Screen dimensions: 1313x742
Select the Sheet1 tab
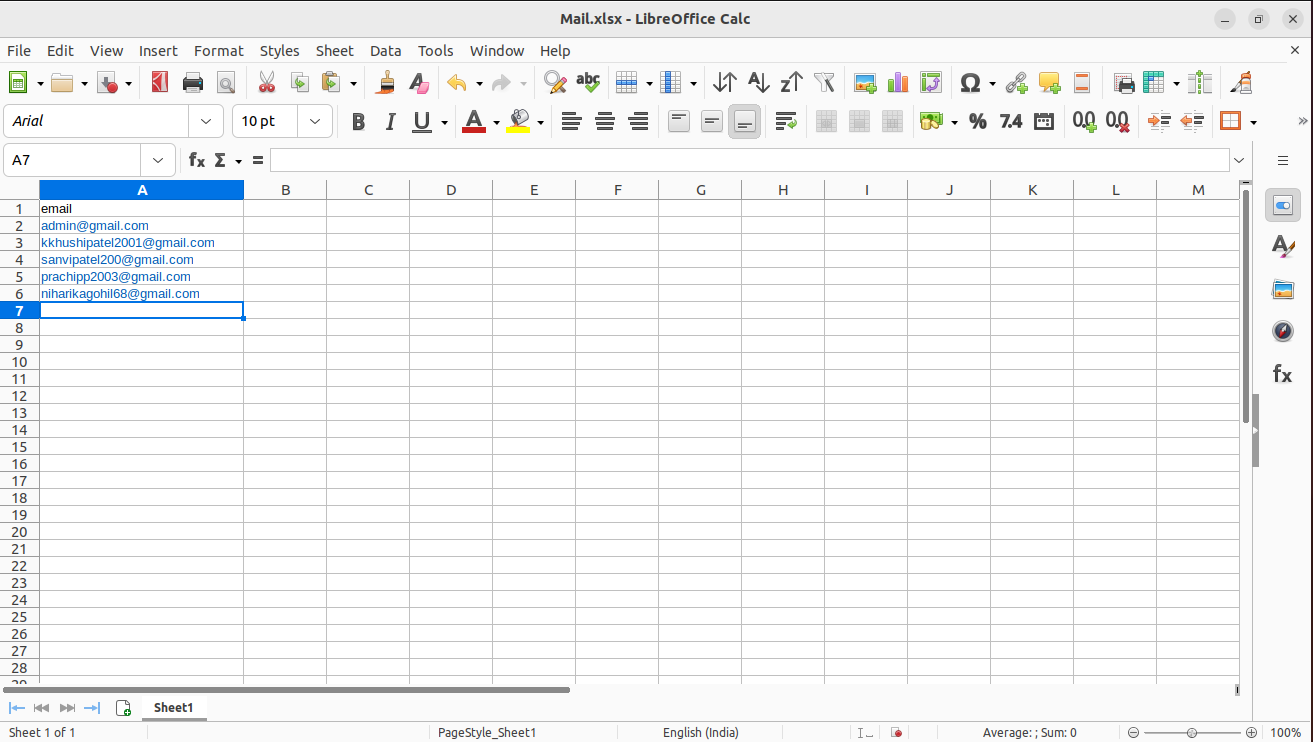click(173, 707)
